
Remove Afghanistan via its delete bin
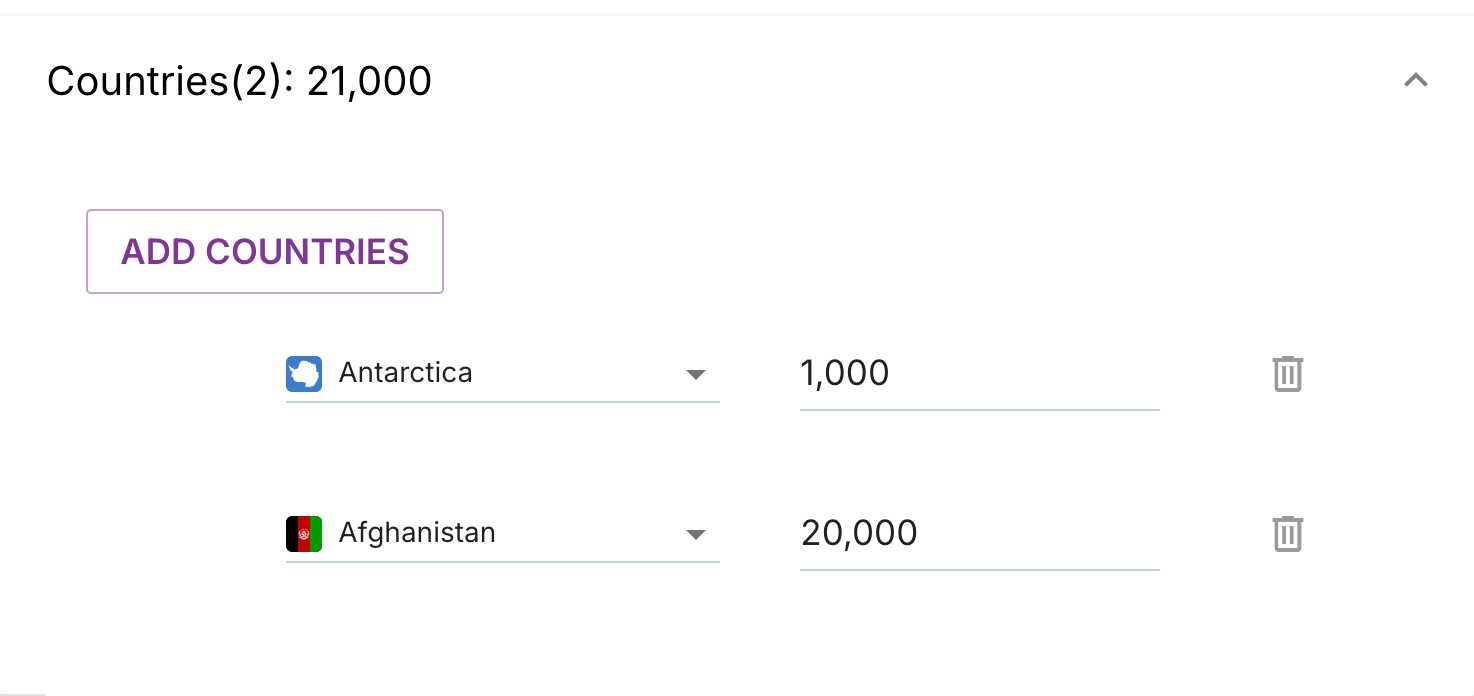[x=1287, y=533]
